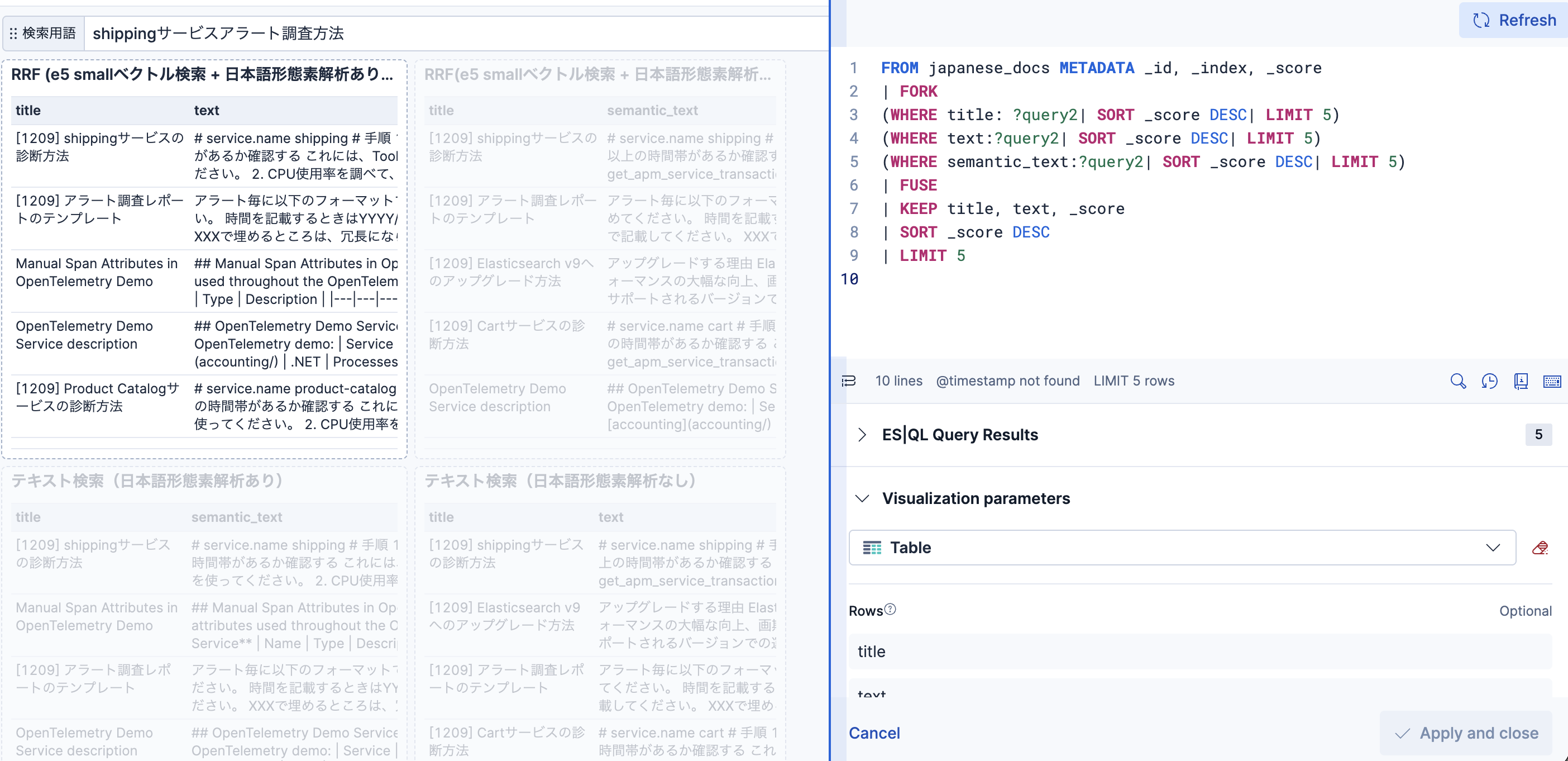This screenshot has height=761, width=1568.
Task: Show recent queries history clock icon
Action: coord(1489,381)
